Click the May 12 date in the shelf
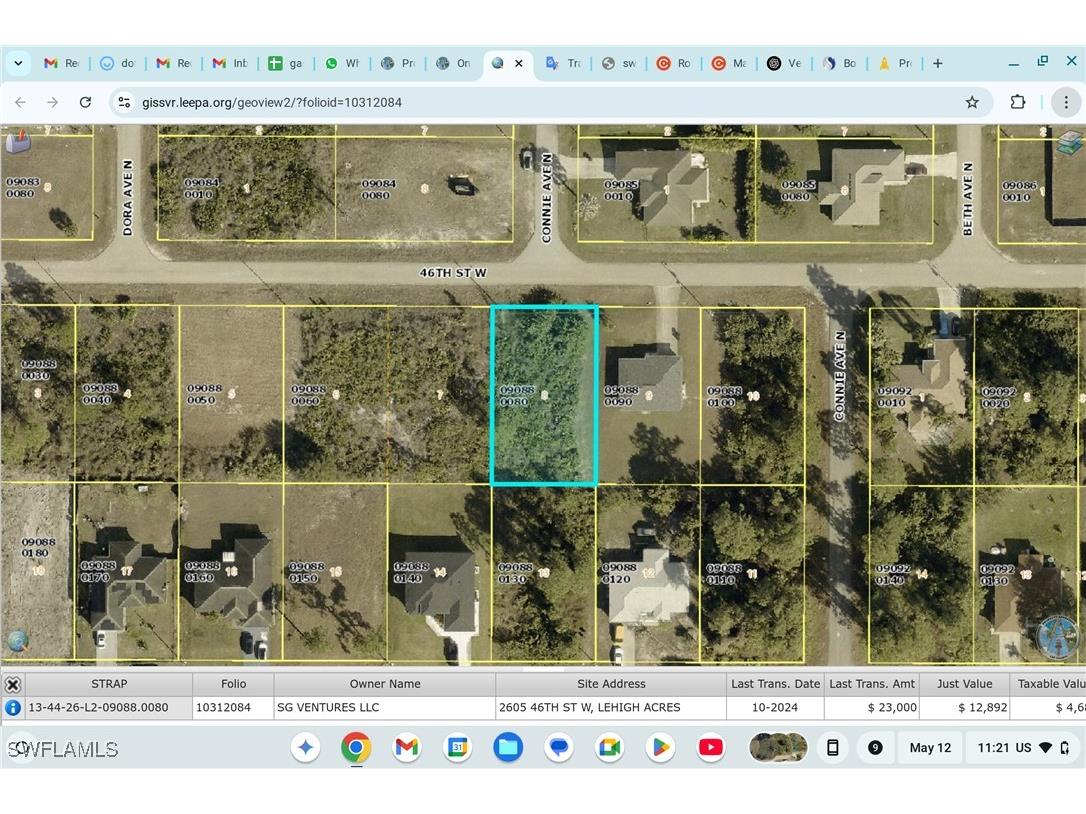The height and width of the screenshot is (814, 1086). (x=929, y=747)
